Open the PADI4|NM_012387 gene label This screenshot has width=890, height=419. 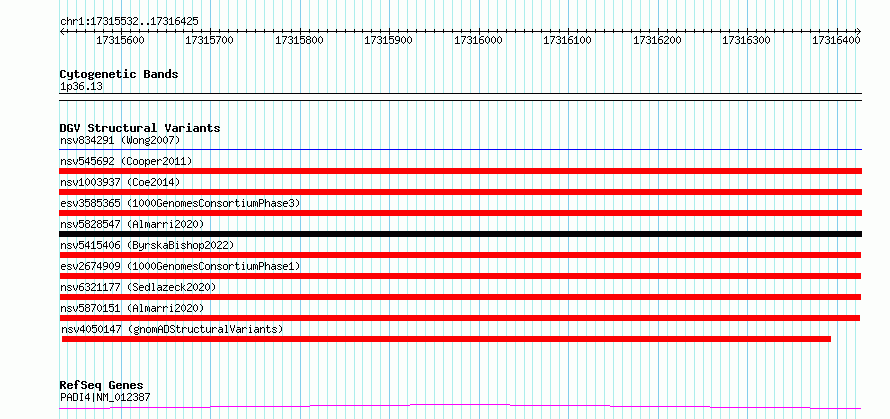(105, 397)
